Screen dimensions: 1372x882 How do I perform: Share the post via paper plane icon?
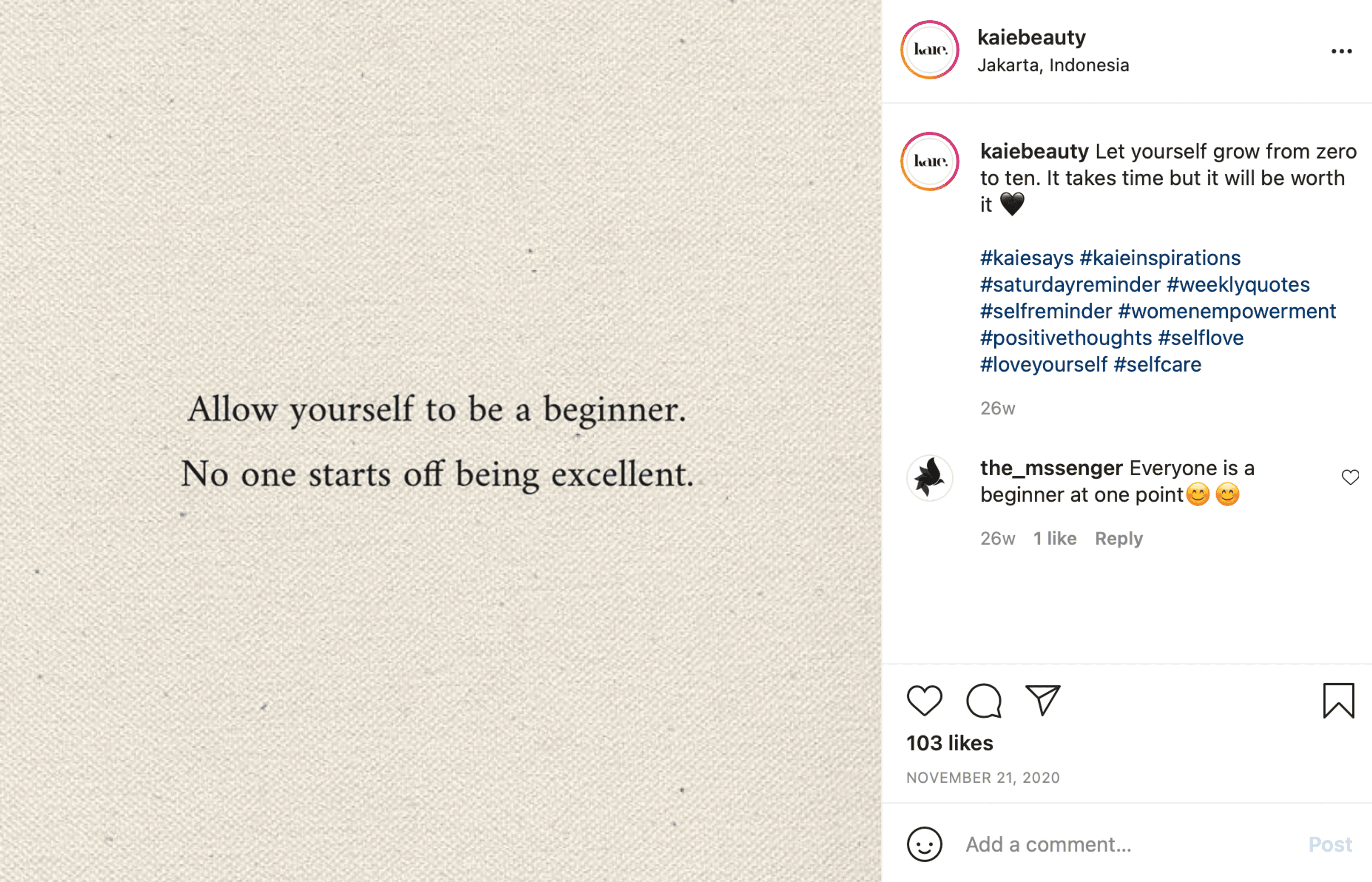click(x=1043, y=700)
